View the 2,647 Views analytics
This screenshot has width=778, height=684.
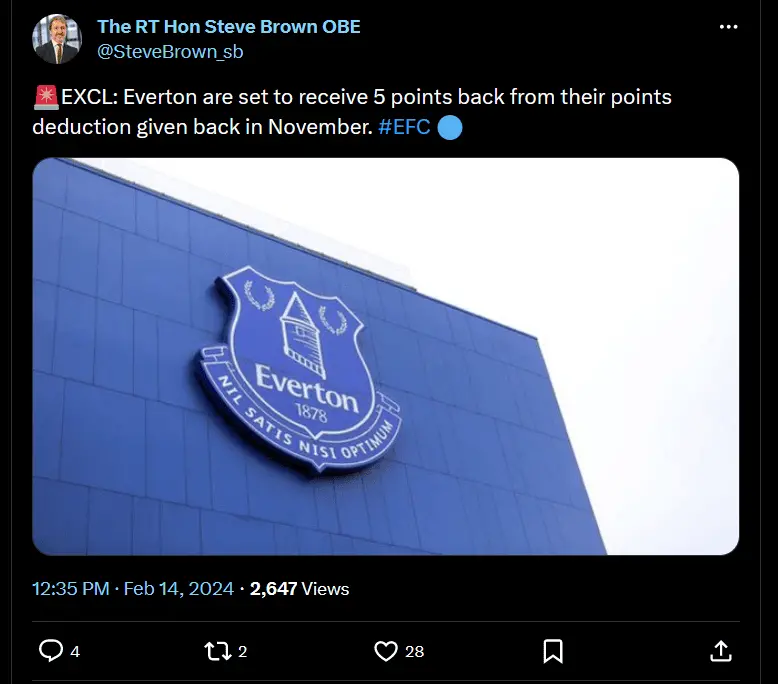pos(299,589)
